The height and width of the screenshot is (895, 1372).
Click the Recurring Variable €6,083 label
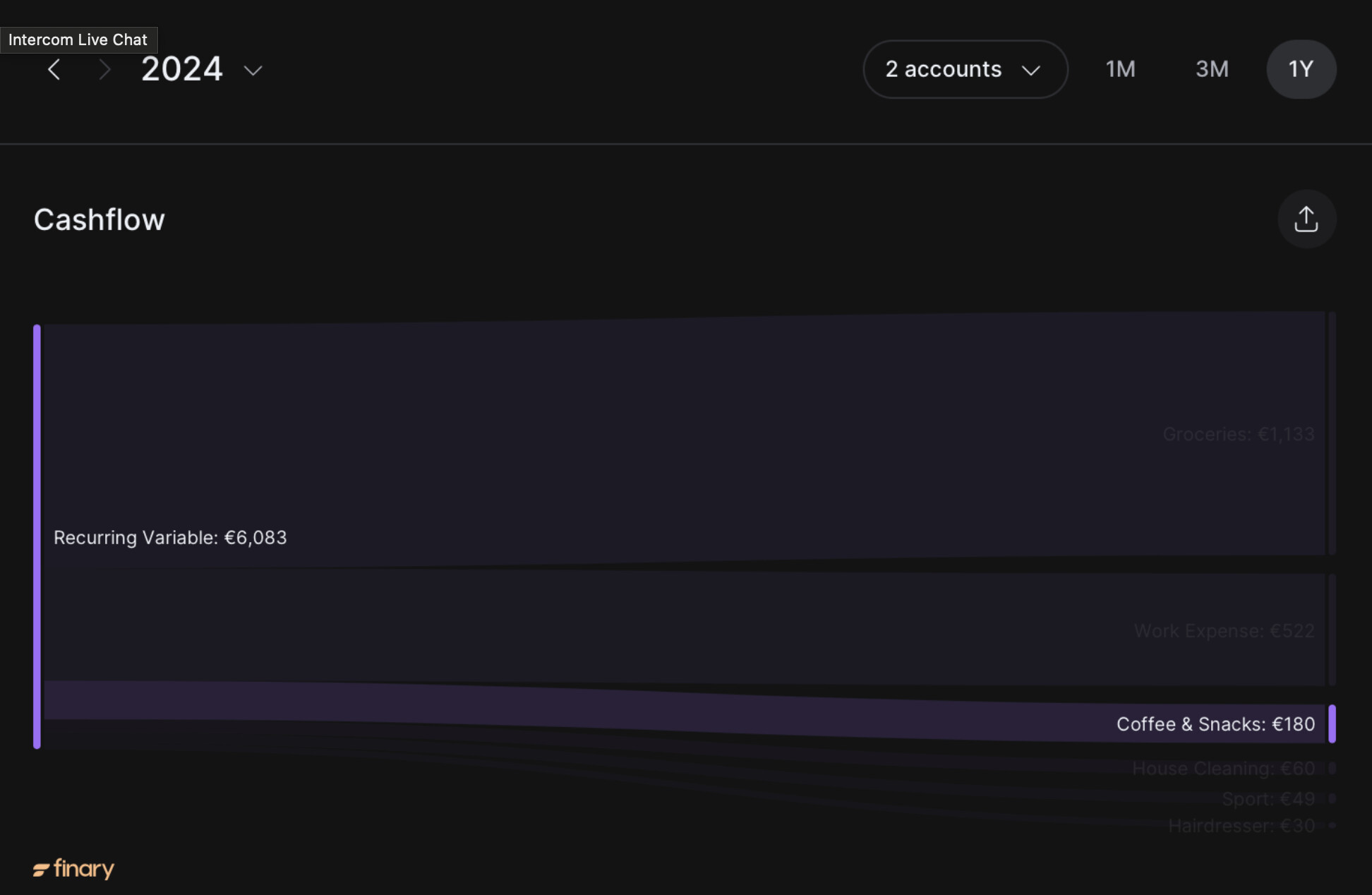pyautogui.click(x=170, y=538)
